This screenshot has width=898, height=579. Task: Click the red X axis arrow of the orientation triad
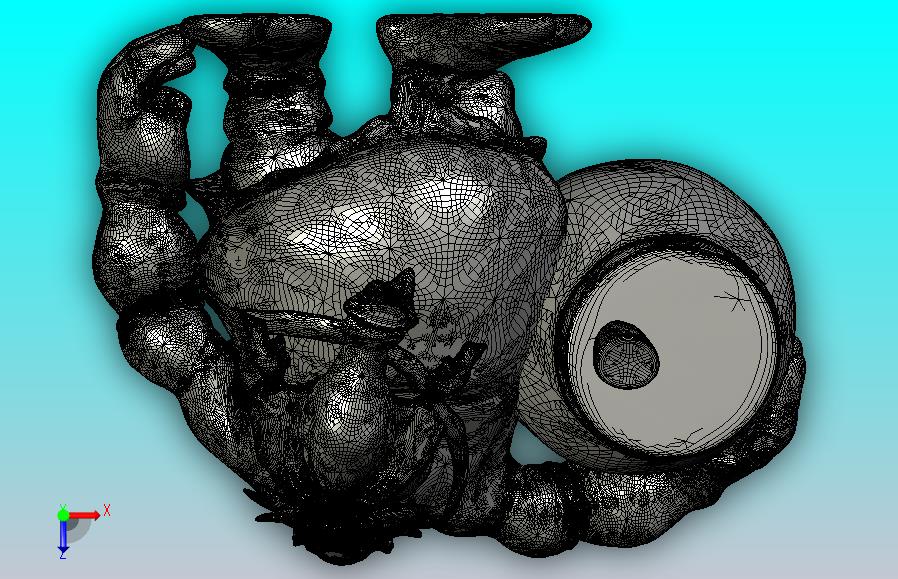tap(84, 515)
